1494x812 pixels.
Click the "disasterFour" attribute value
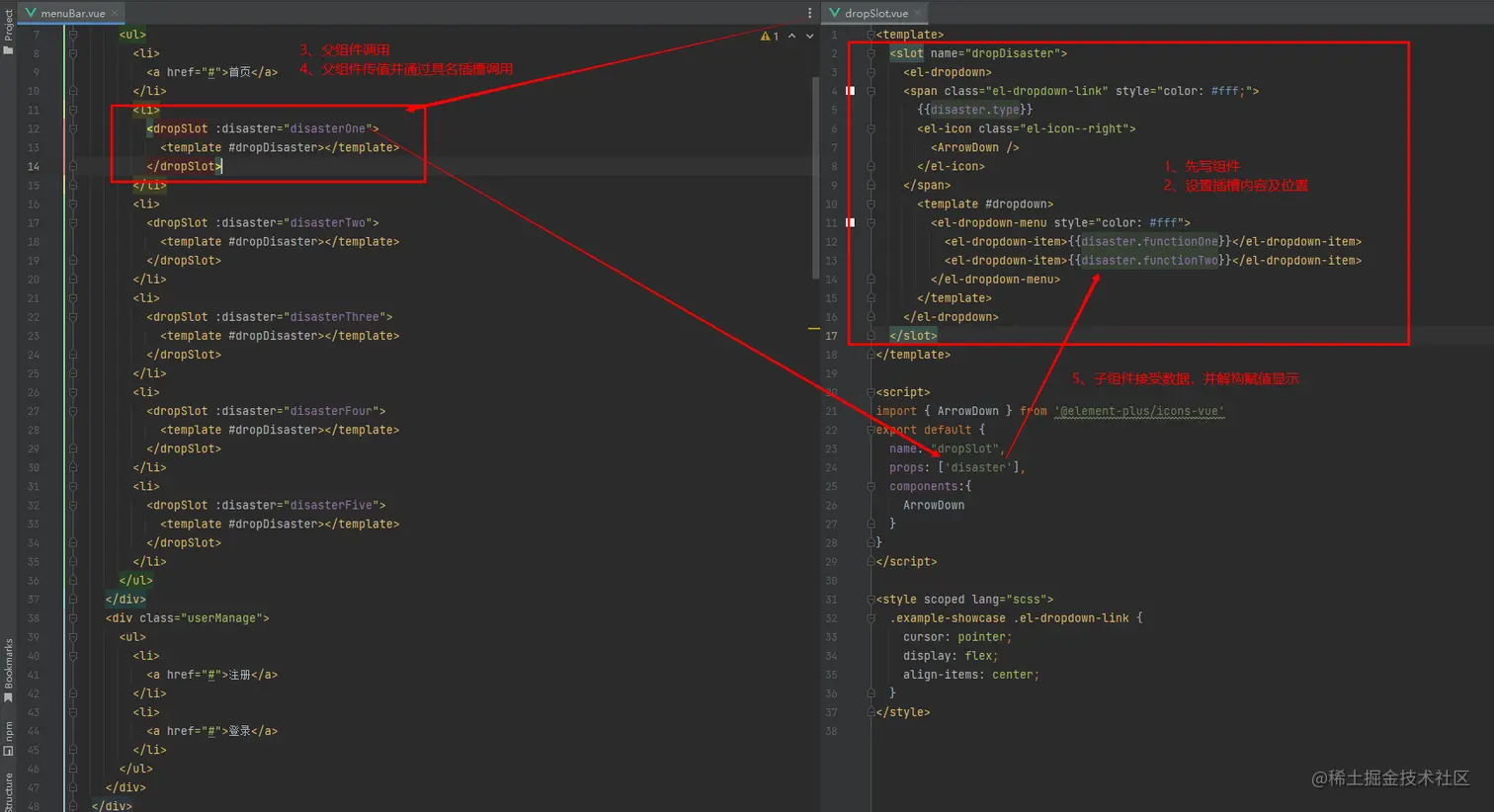point(332,411)
